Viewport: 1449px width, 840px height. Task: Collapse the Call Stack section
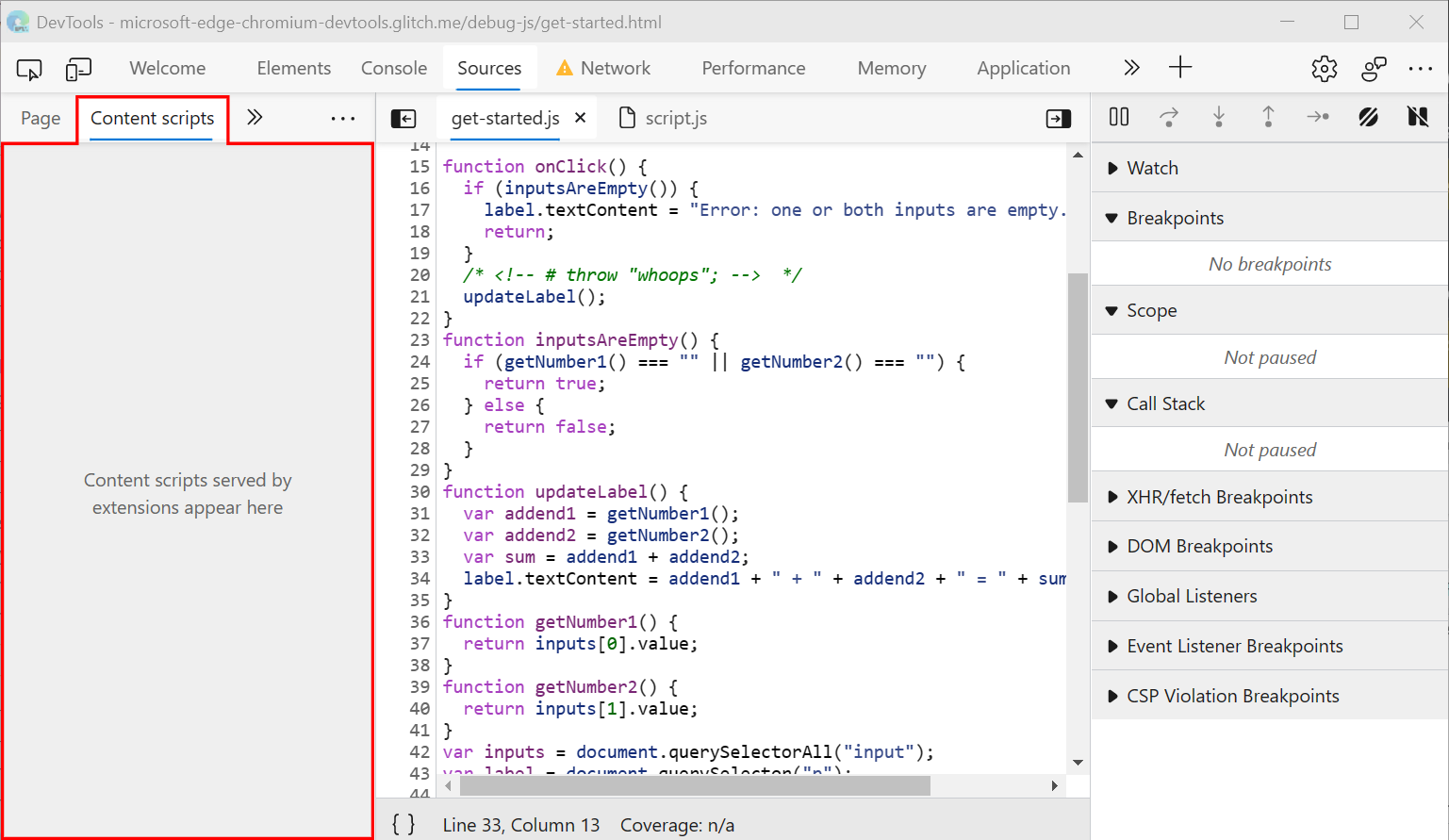click(x=1270, y=404)
